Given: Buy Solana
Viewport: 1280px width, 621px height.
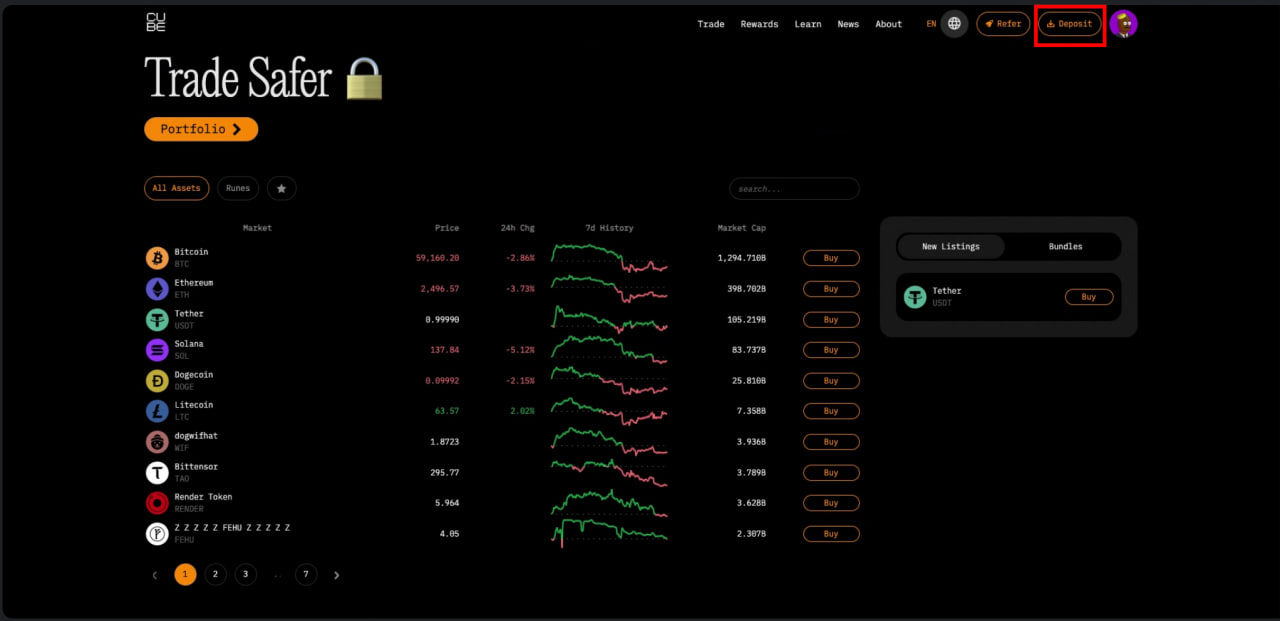Looking at the screenshot, I should [x=831, y=350].
